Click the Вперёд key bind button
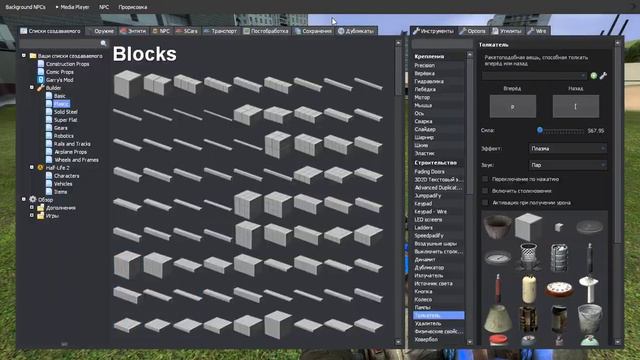 [513, 107]
